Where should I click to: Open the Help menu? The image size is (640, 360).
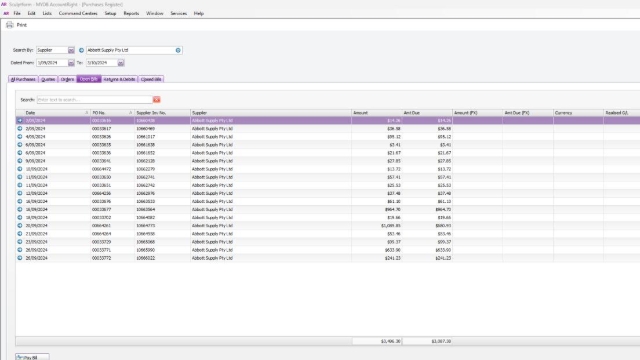[199, 13]
